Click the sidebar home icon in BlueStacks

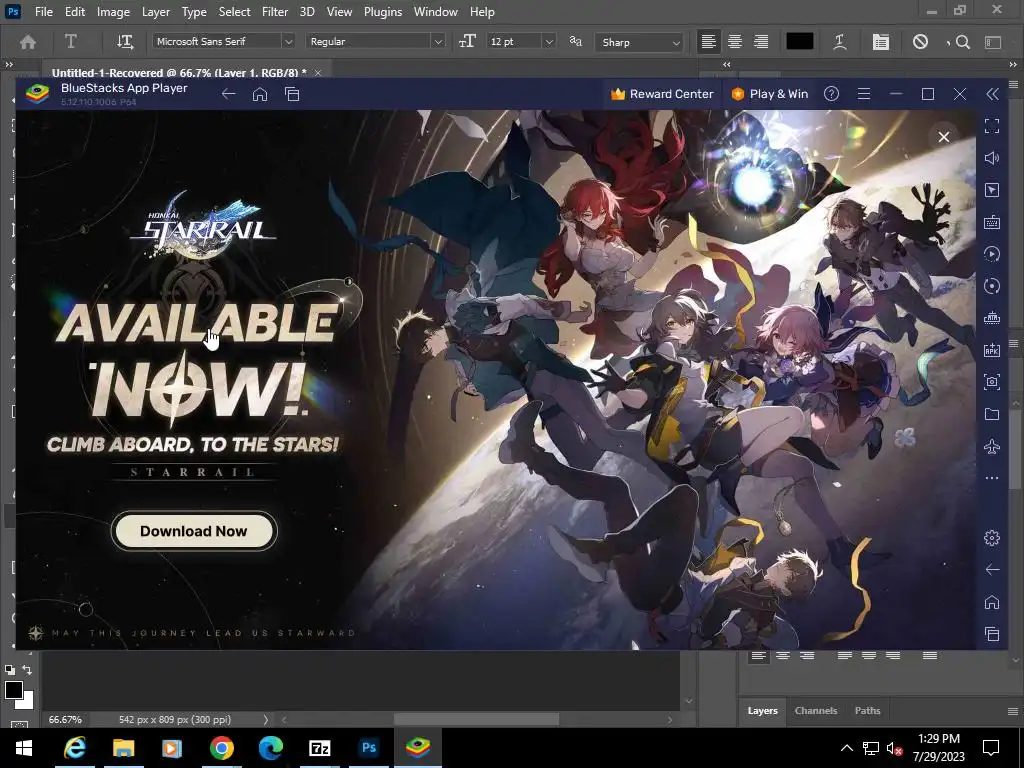[992, 601]
